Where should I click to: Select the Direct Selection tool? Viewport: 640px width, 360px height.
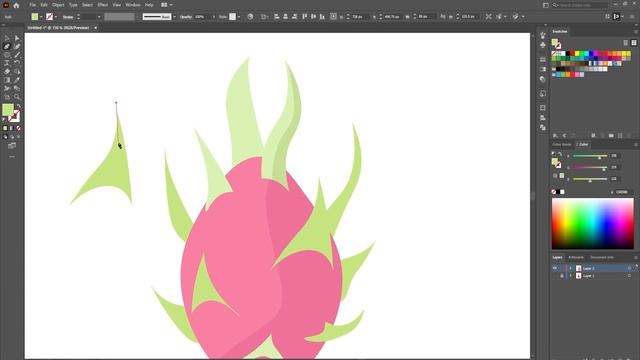[17, 38]
